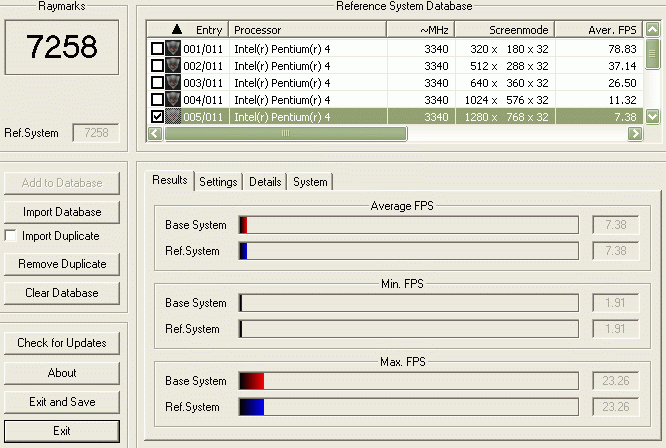Click the icon of entry 005/011
666x448 pixels.
[173, 116]
